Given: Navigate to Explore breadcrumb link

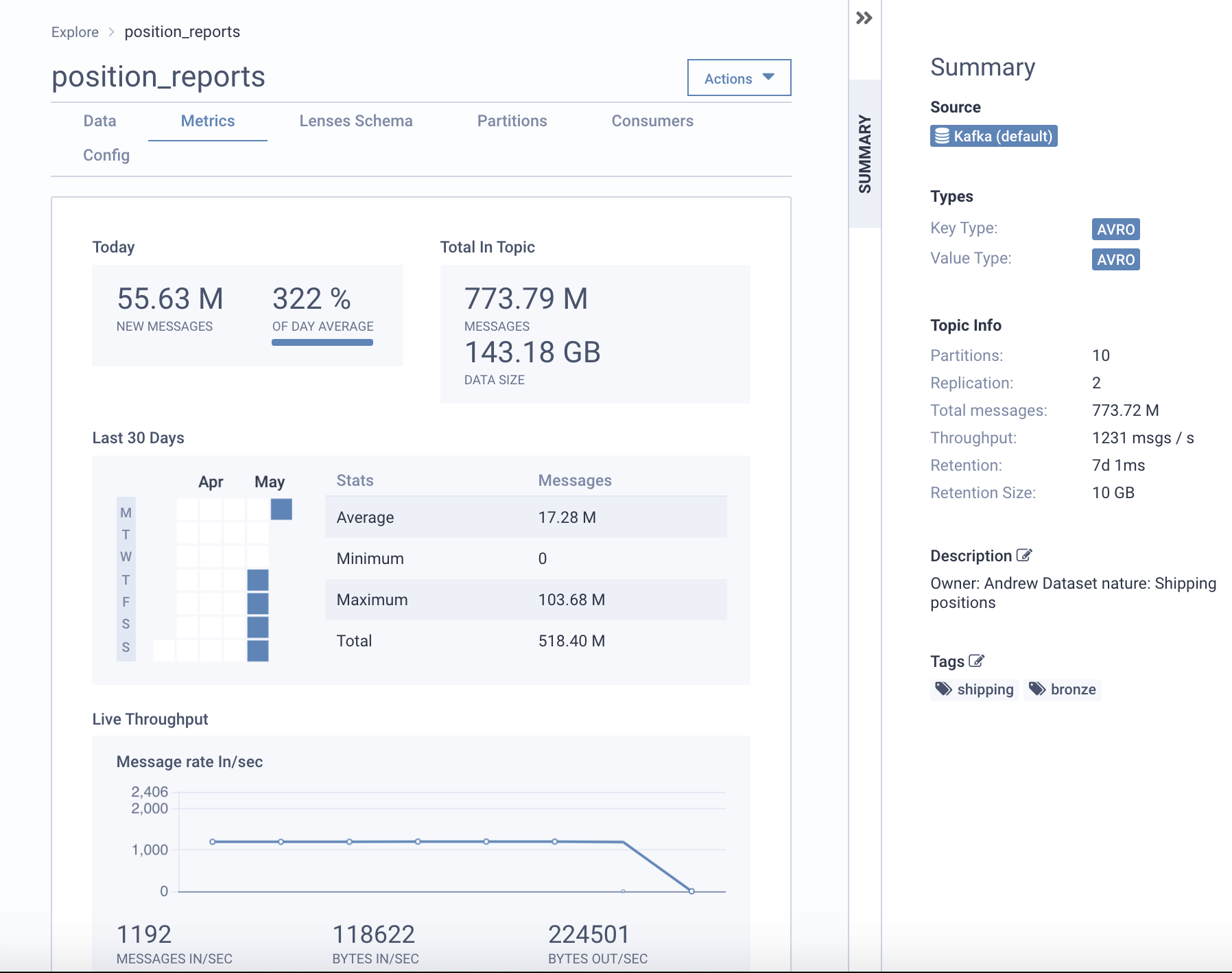Looking at the screenshot, I should [x=75, y=32].
